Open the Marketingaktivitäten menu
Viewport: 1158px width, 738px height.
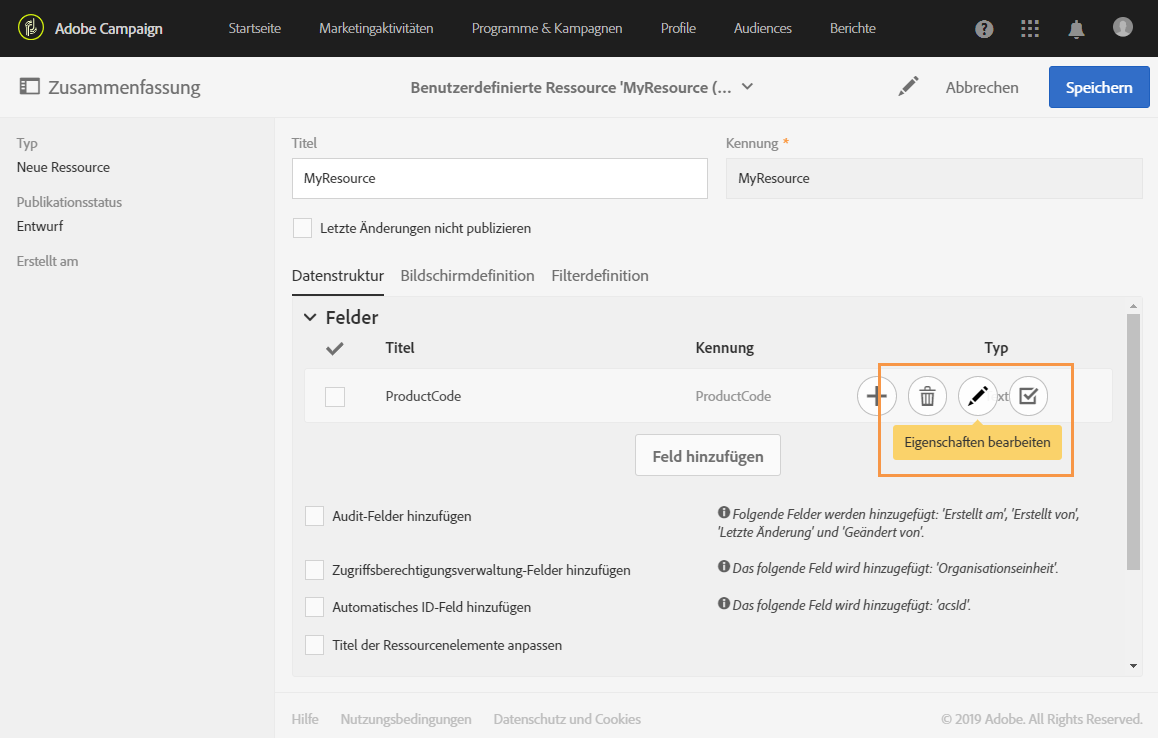tap(376, 28)
